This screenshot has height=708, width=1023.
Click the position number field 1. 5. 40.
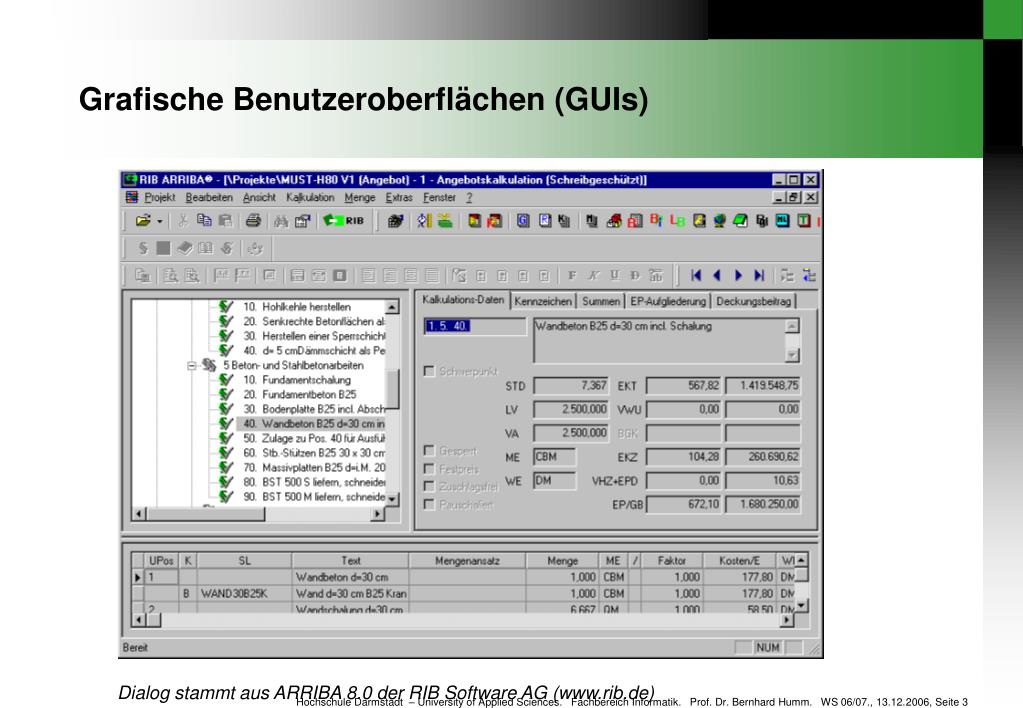coord(475,326)
